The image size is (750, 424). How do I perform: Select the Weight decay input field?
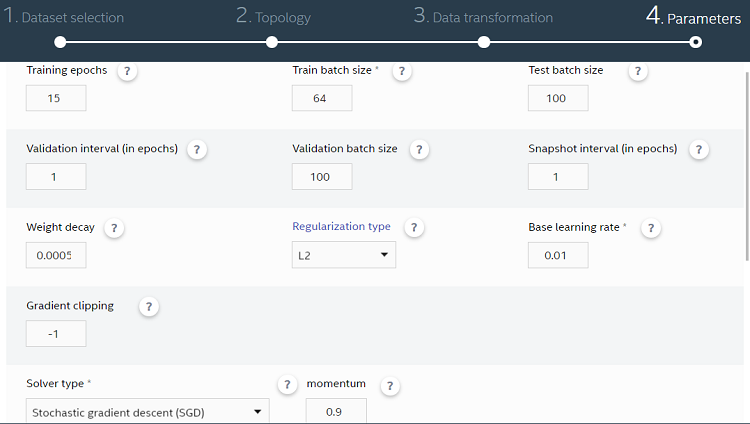(x=56, y=255)
